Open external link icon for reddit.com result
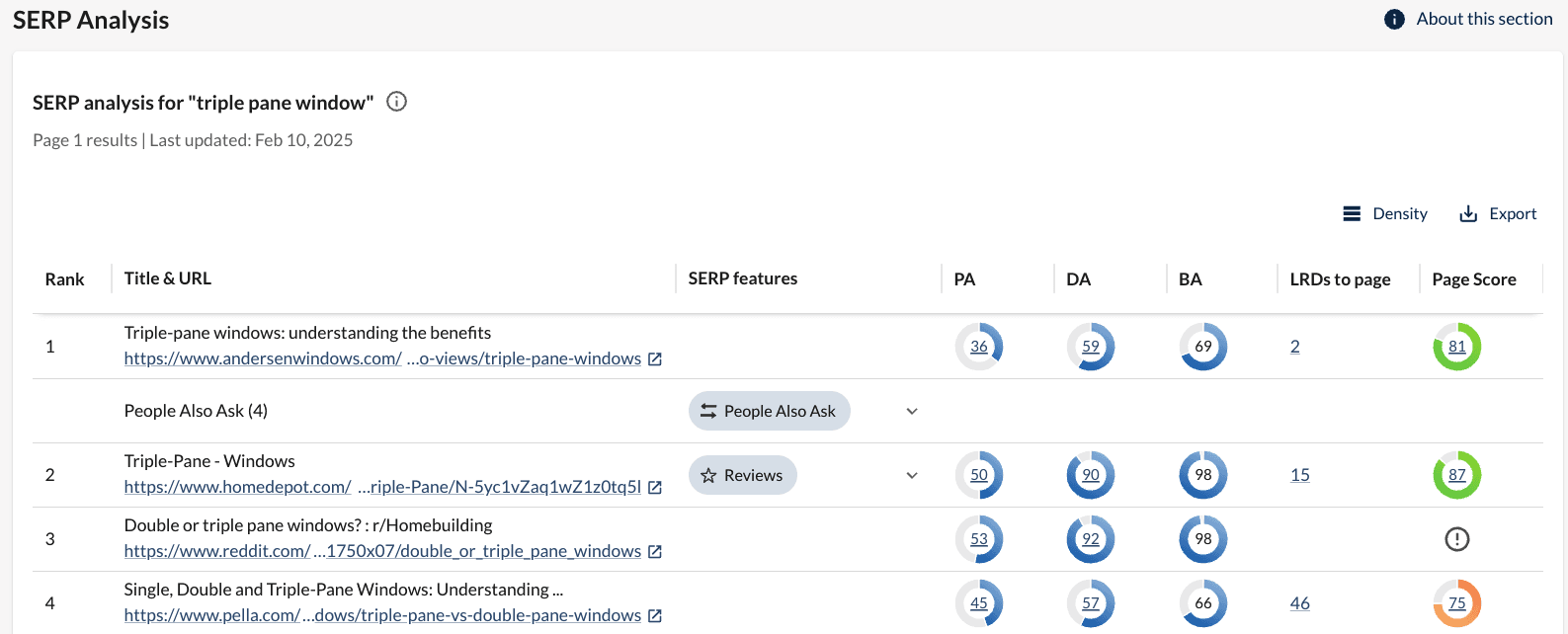 coord(654,552)
